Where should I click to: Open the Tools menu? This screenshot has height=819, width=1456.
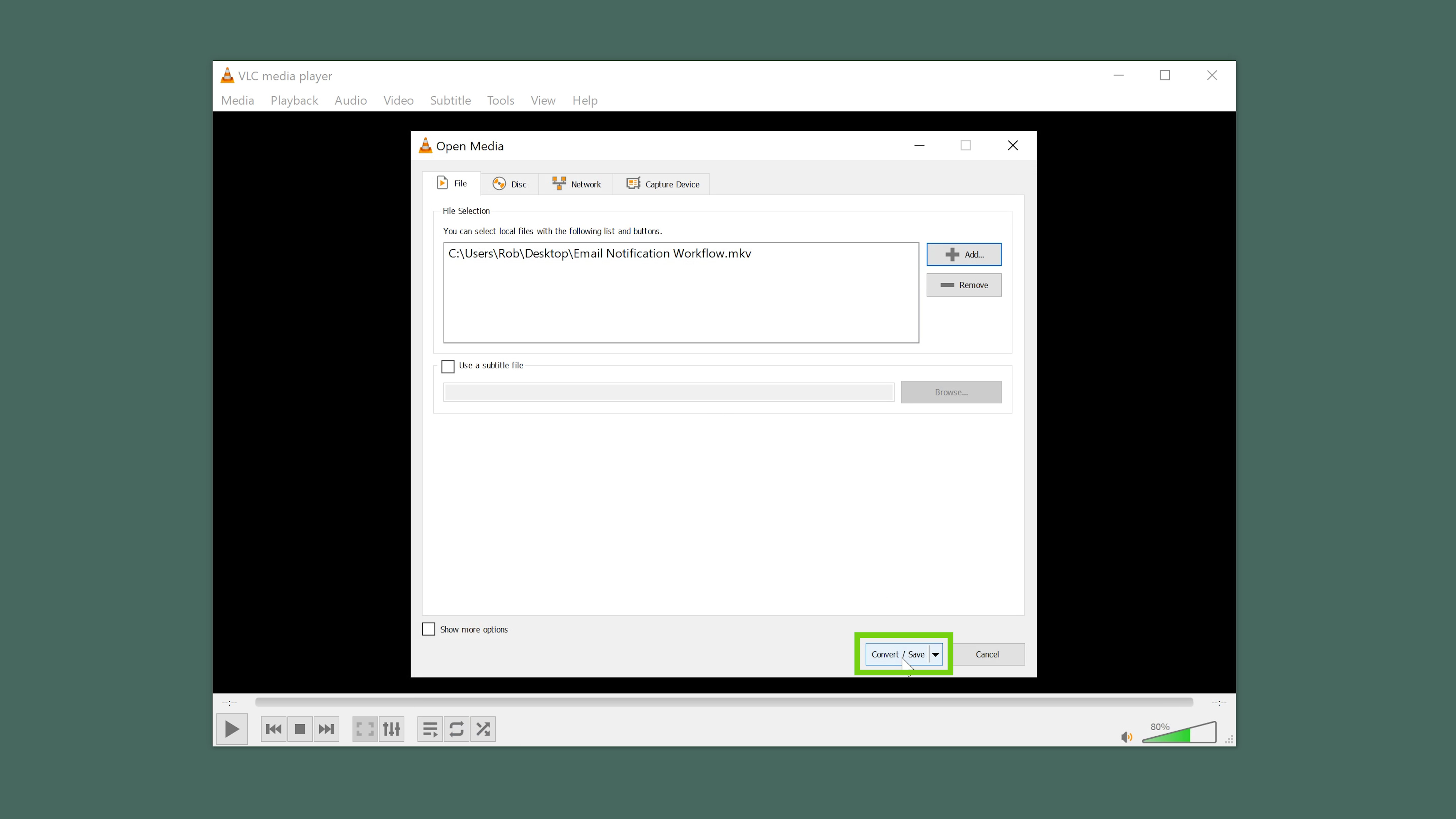coord(501,100)
